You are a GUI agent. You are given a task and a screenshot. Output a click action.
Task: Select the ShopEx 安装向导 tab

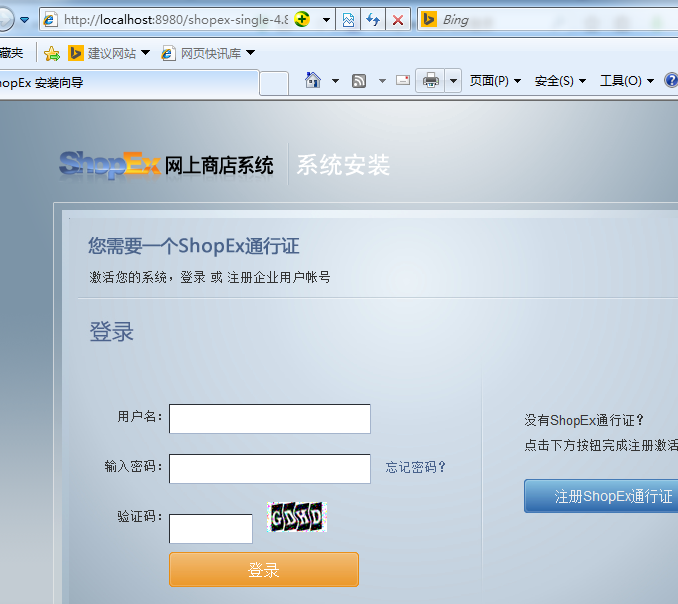coord(128,82)
